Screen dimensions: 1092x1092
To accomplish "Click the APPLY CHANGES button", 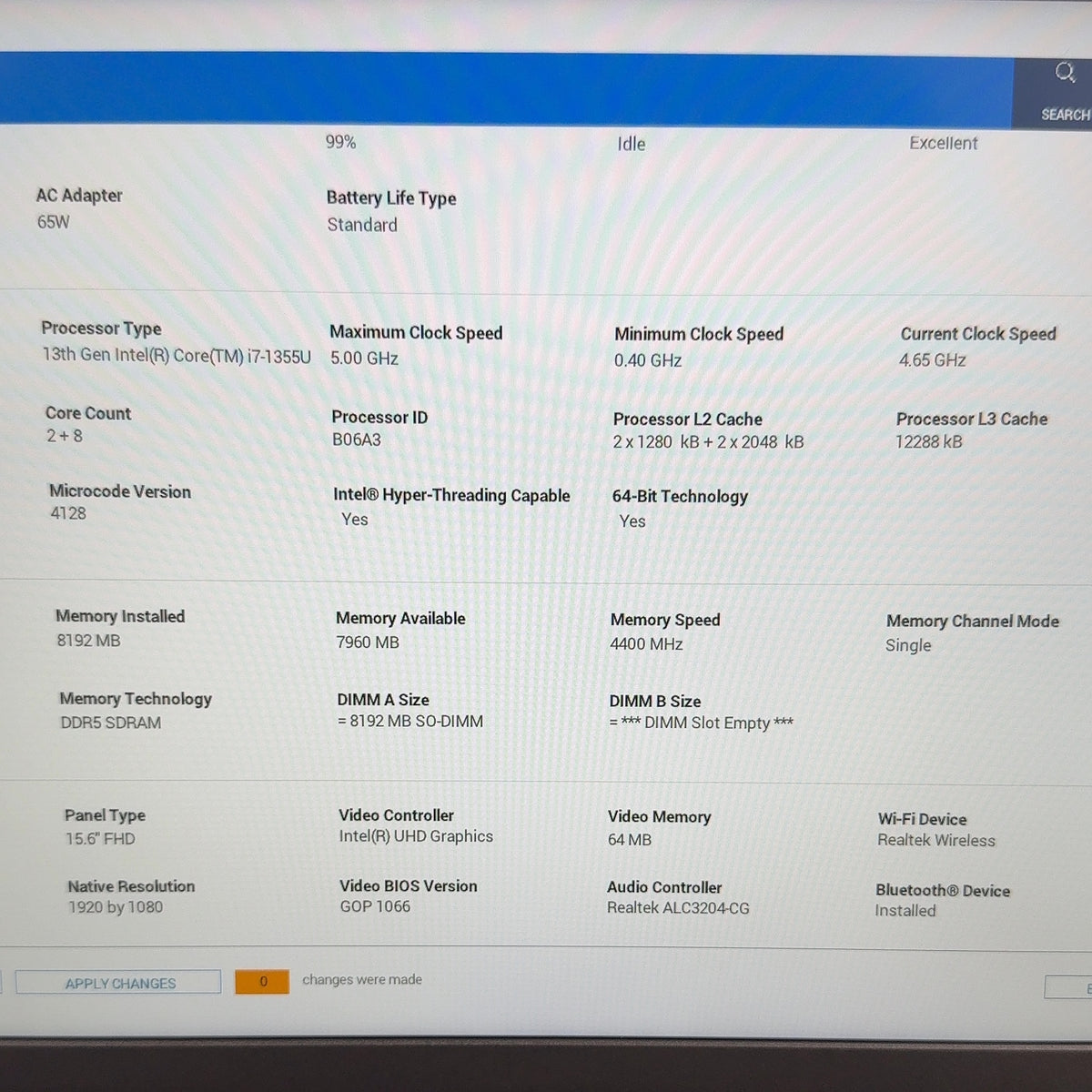I will point(119,983).
